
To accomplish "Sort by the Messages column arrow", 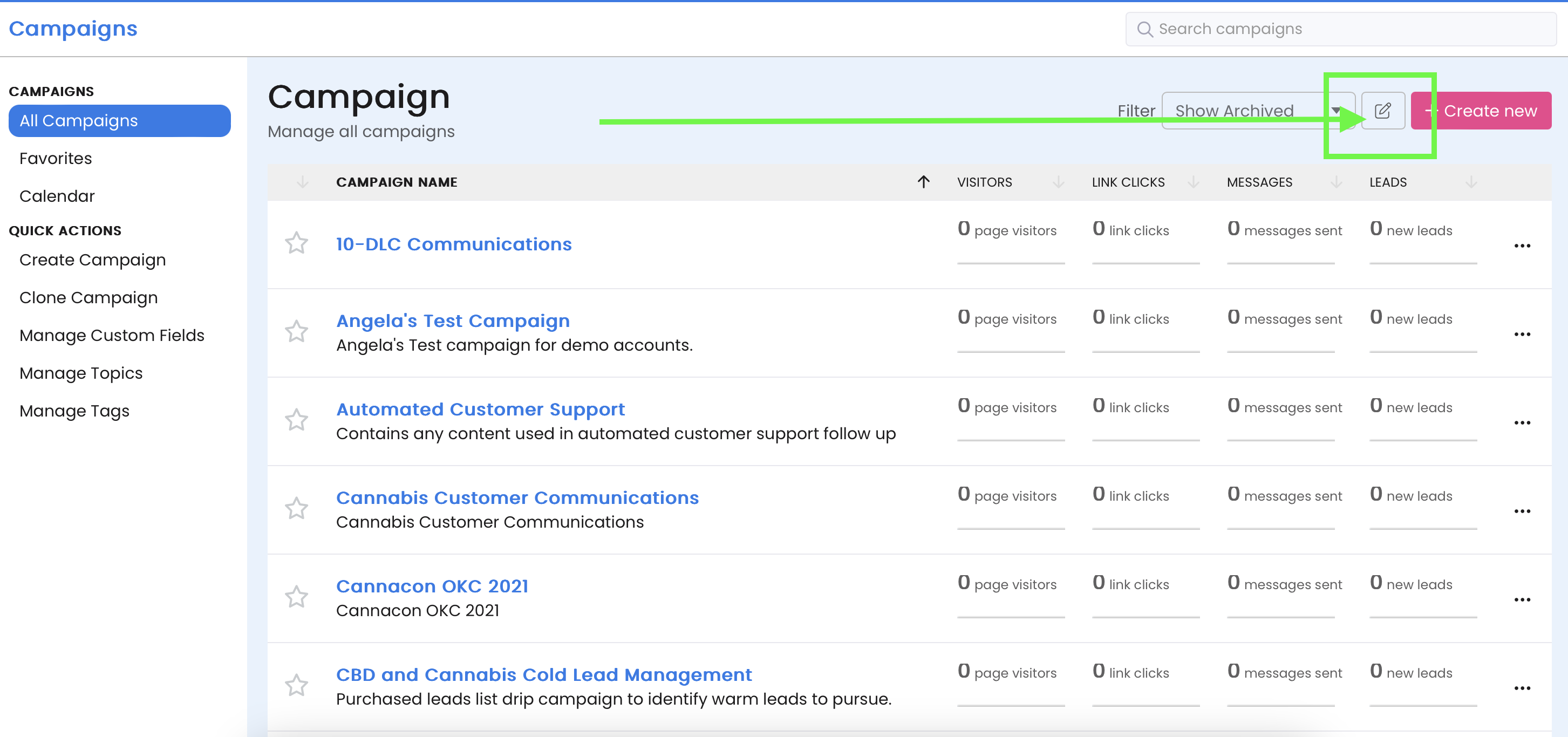I will [x=1336, y=182].
